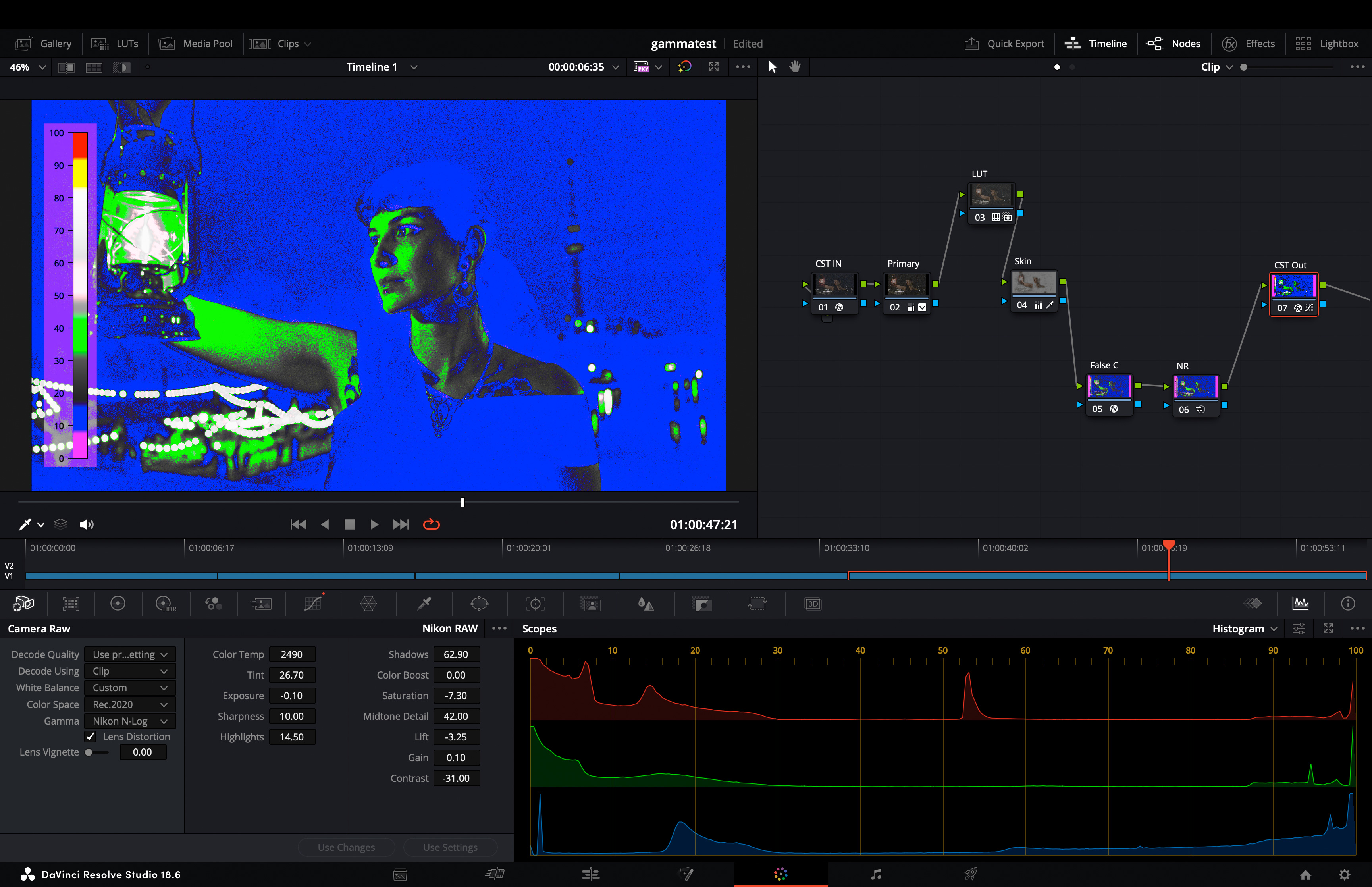Open the Color Space Rec.2020 dropdown
1372x887 pixels.
(x=130, y=704)
